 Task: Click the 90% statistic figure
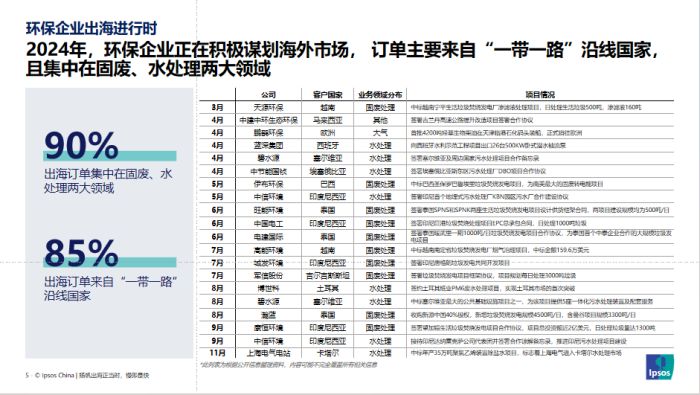click(x=81, y=145)
